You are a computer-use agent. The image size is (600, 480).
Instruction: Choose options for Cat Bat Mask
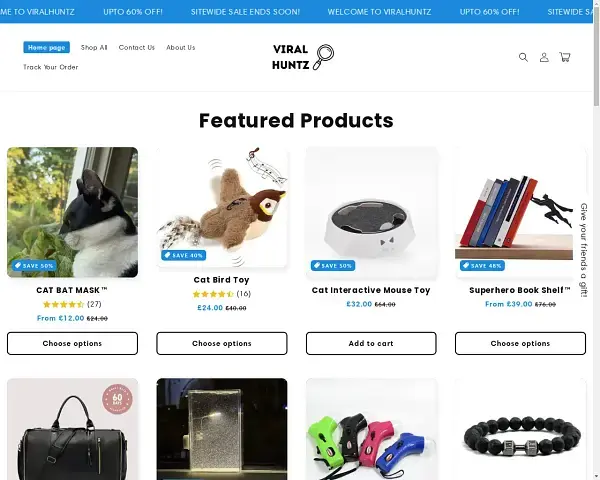click(x=72, y=343)
